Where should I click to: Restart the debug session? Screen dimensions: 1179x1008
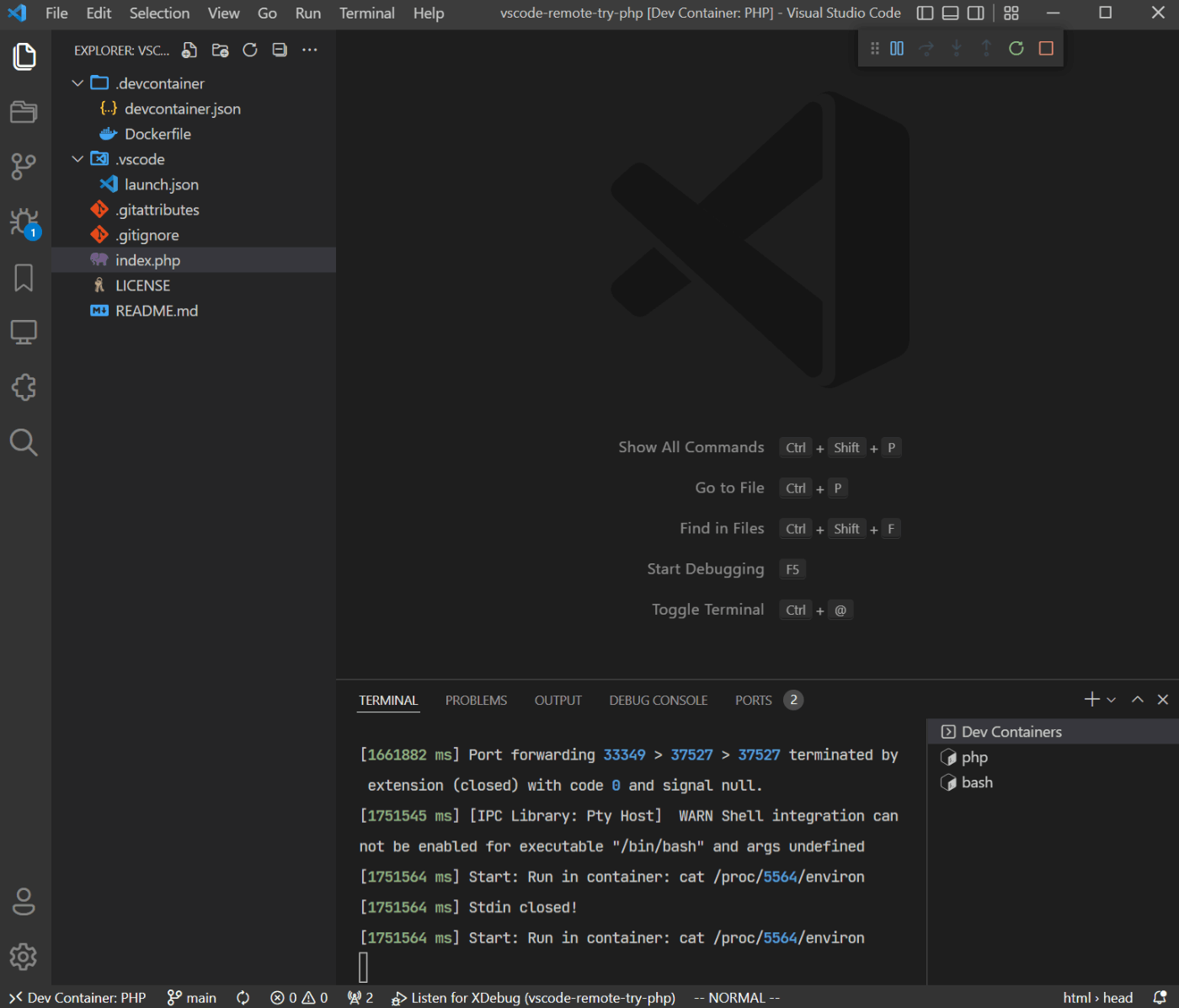pos(1016,49)
